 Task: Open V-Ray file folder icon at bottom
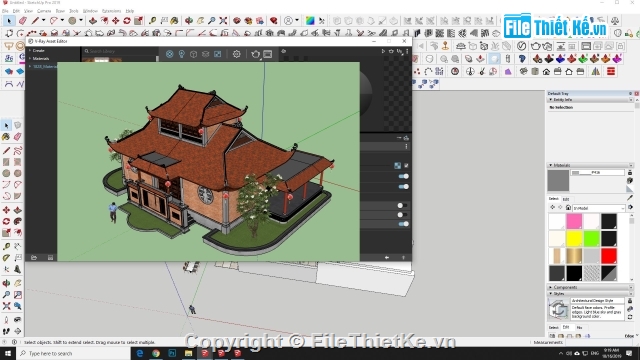coord(34,258)
